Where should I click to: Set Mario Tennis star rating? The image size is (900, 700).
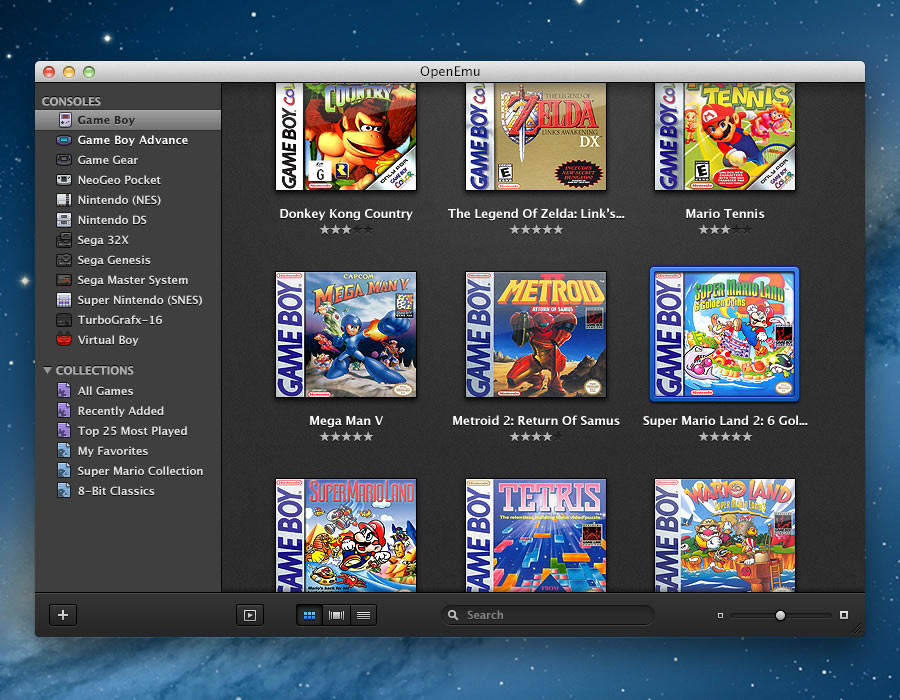click(x=725, y=230)
